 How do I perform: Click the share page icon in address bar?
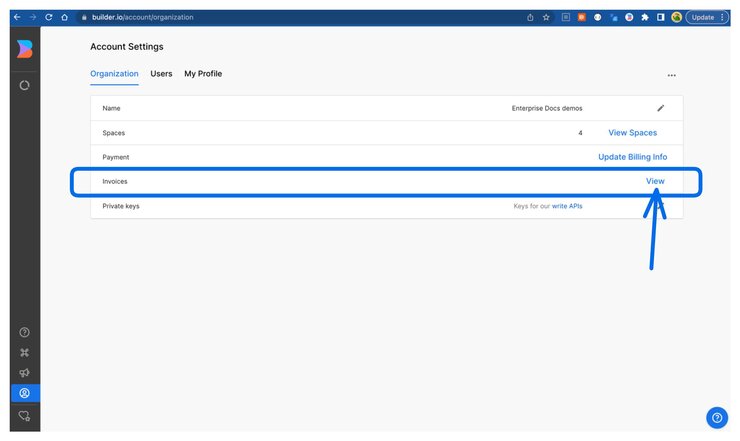[530, 17]
